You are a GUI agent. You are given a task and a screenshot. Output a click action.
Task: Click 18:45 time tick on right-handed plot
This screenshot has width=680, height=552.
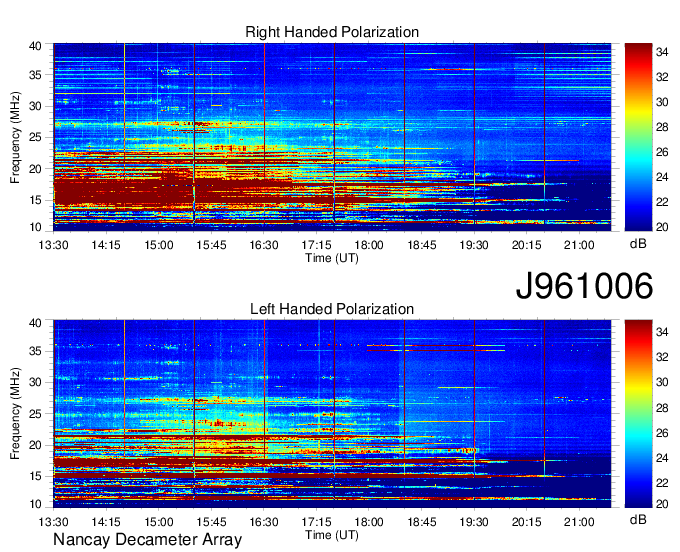pyautogui.click(x=422, y=245)
